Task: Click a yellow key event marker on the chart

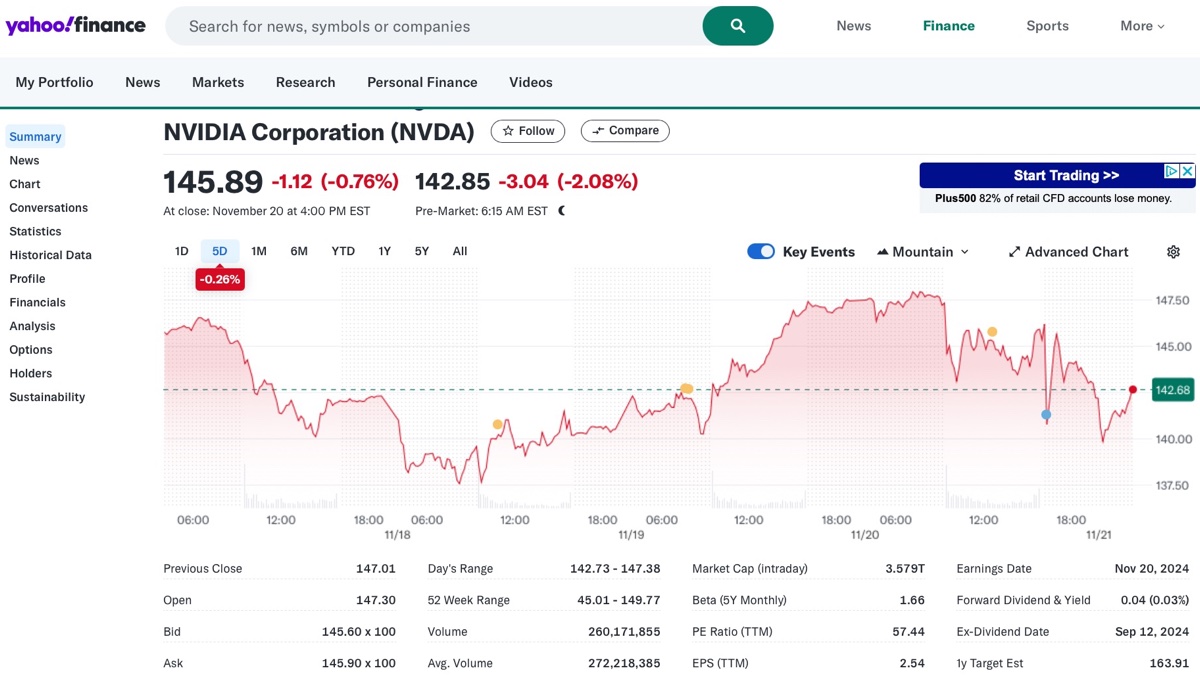Action: [687, 388]
